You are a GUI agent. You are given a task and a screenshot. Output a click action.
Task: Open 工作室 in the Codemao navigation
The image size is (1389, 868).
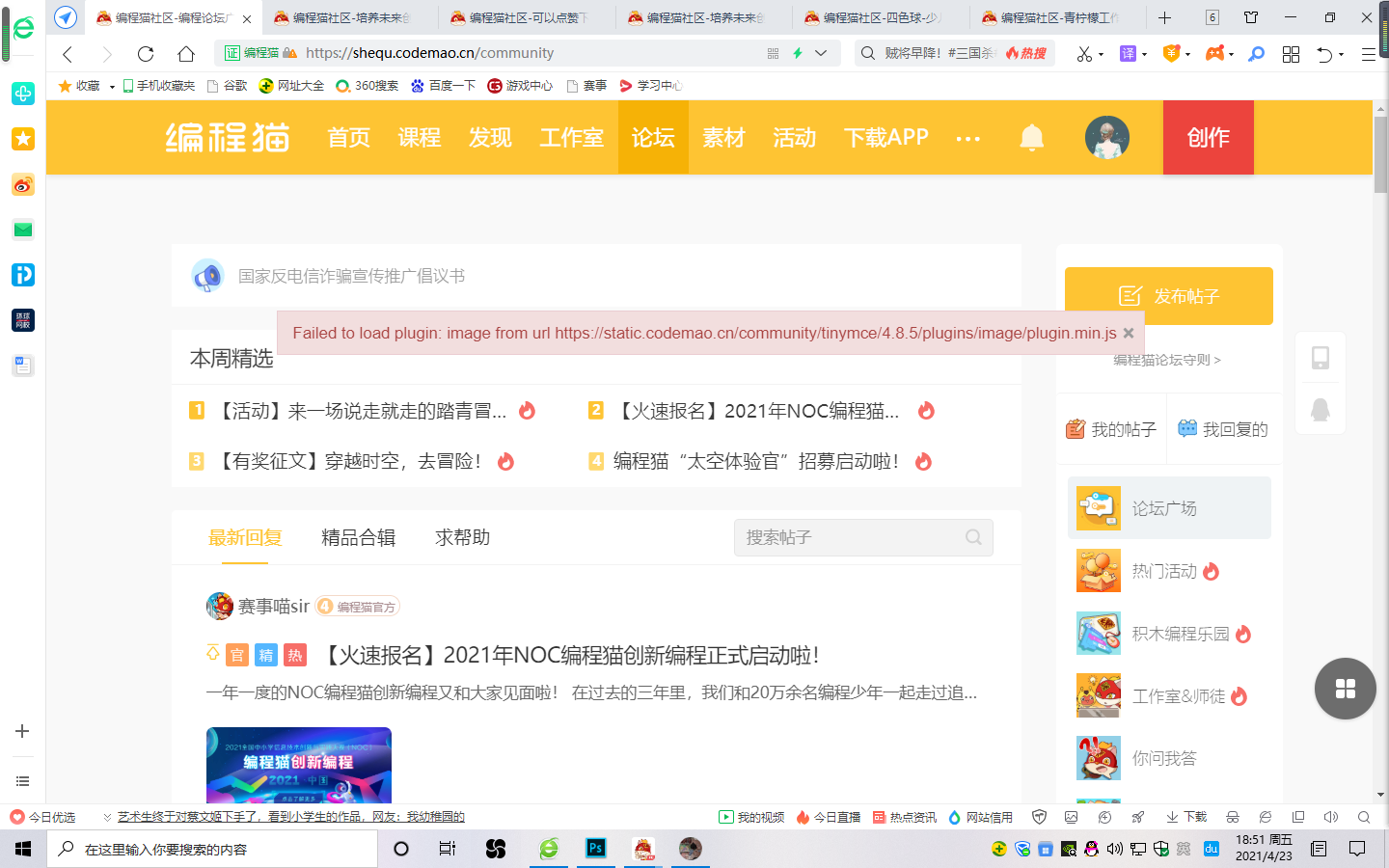click(x=572, y=138)
